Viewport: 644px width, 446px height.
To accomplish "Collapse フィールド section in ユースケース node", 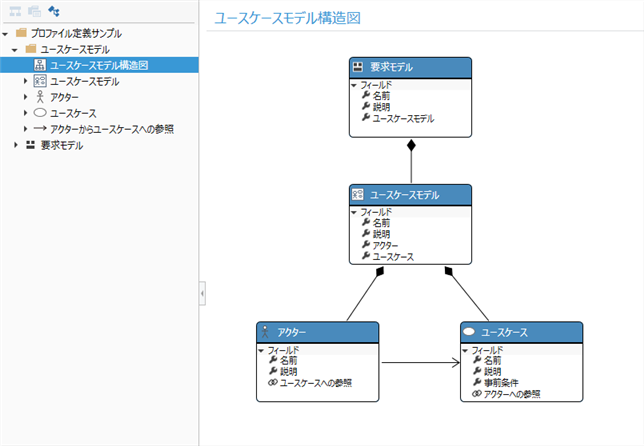I will tap(466, 350).
